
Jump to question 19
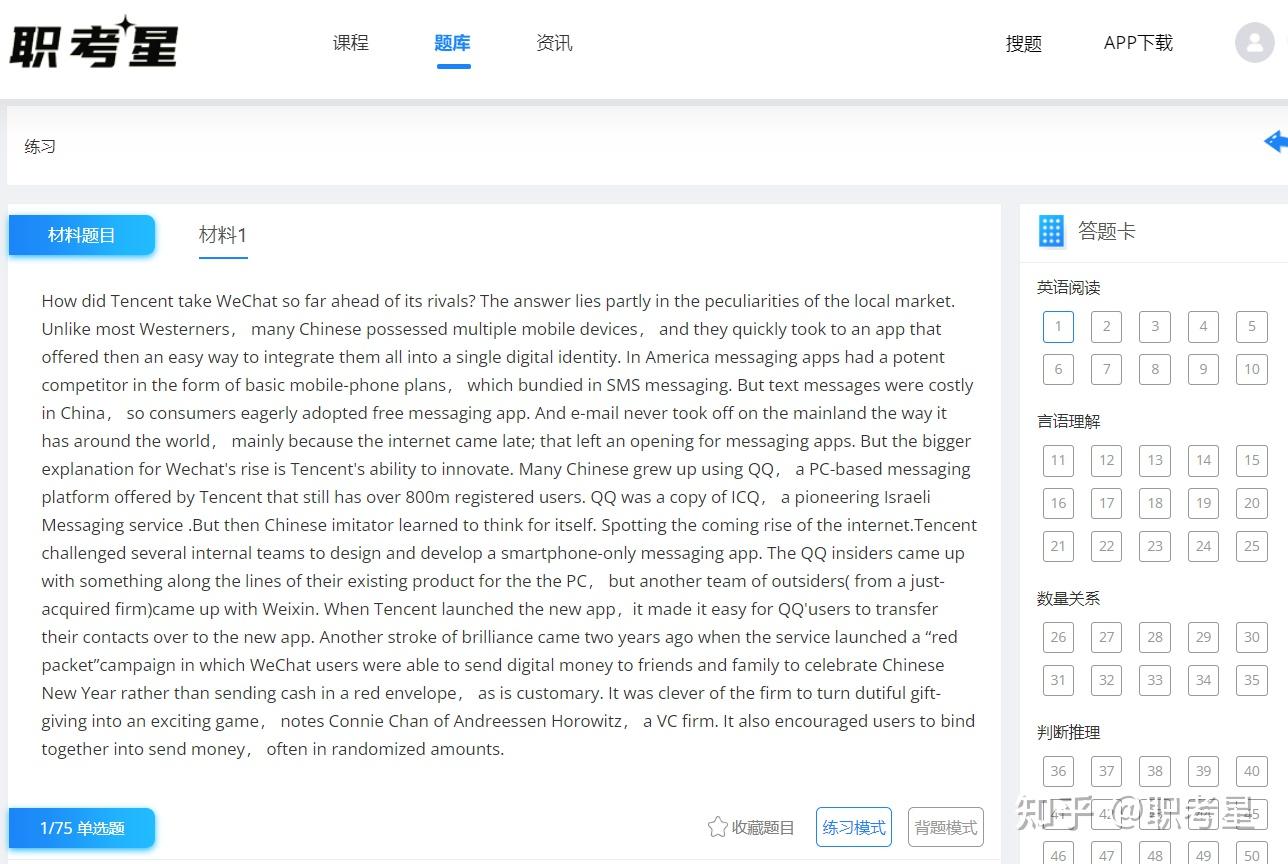(1204, 503)
